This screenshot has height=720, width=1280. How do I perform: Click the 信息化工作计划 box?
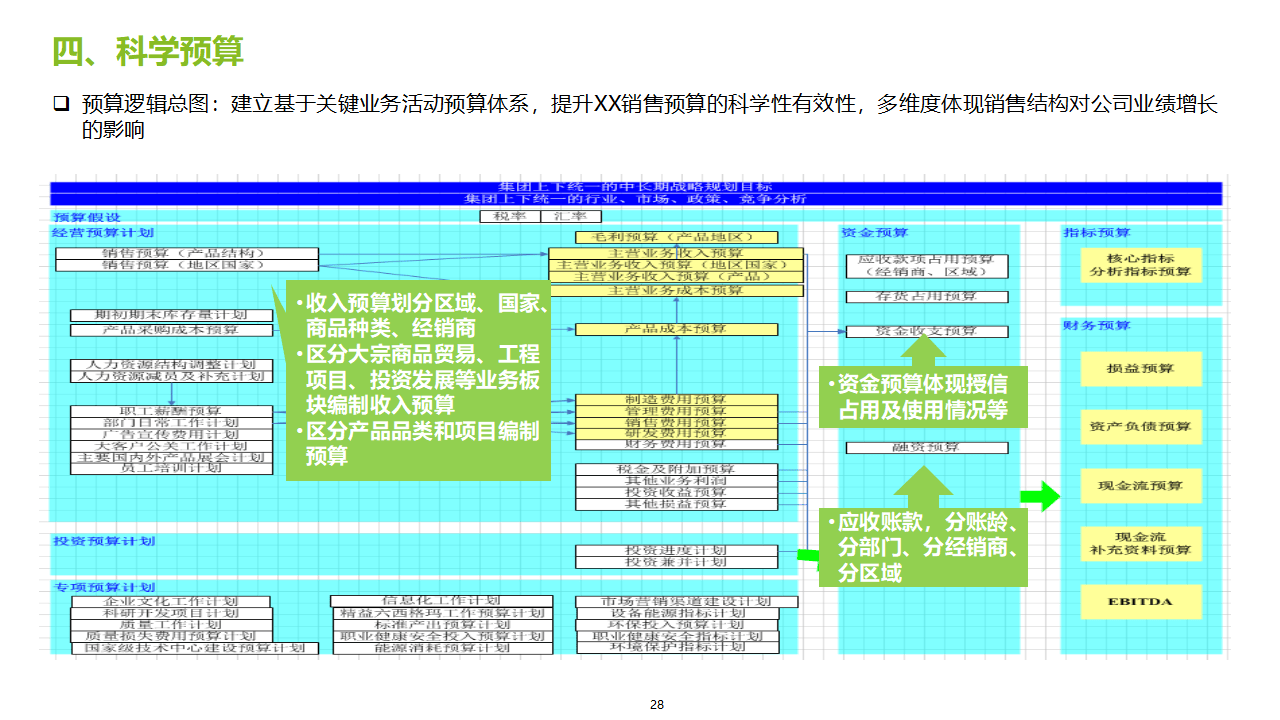(x=440, y=601)
